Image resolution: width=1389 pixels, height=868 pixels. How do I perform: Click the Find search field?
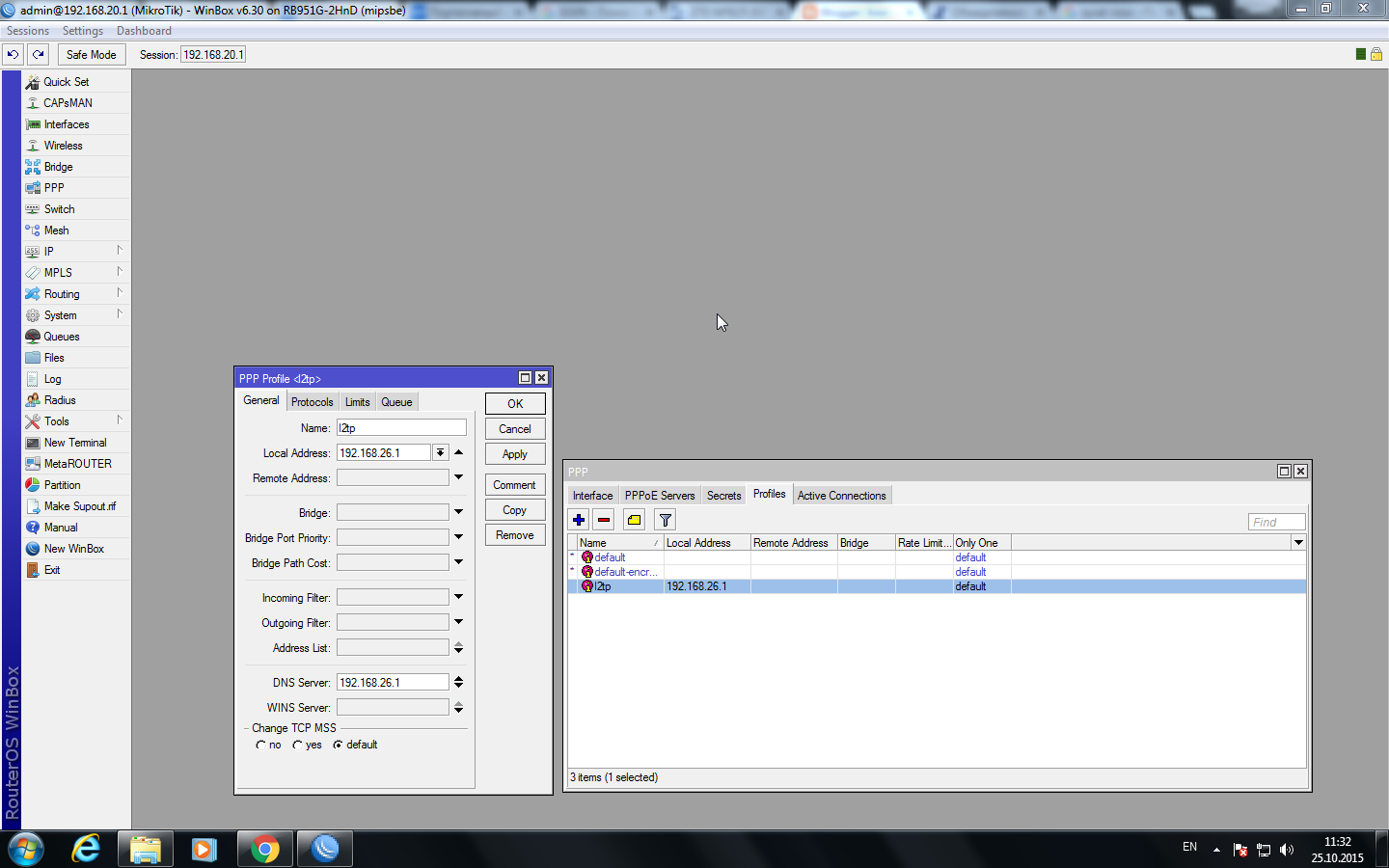pos(1276,522)
